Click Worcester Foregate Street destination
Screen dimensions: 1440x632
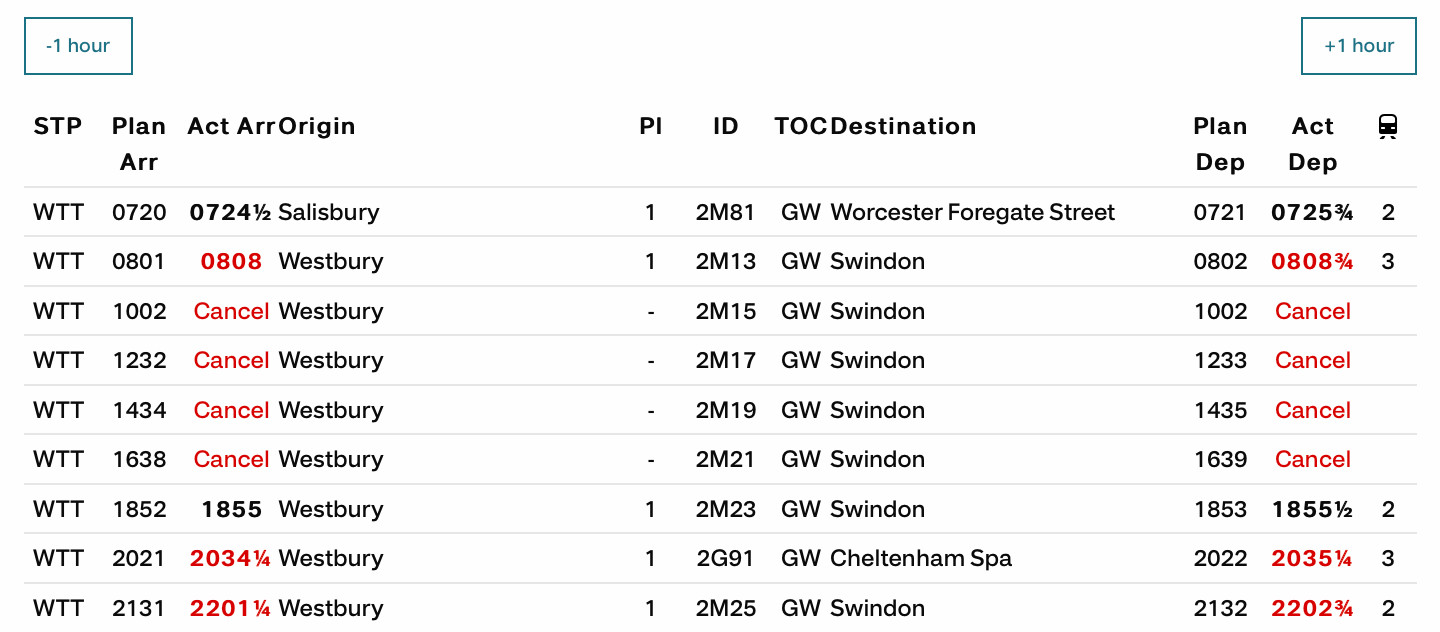(x=972, y=212)
